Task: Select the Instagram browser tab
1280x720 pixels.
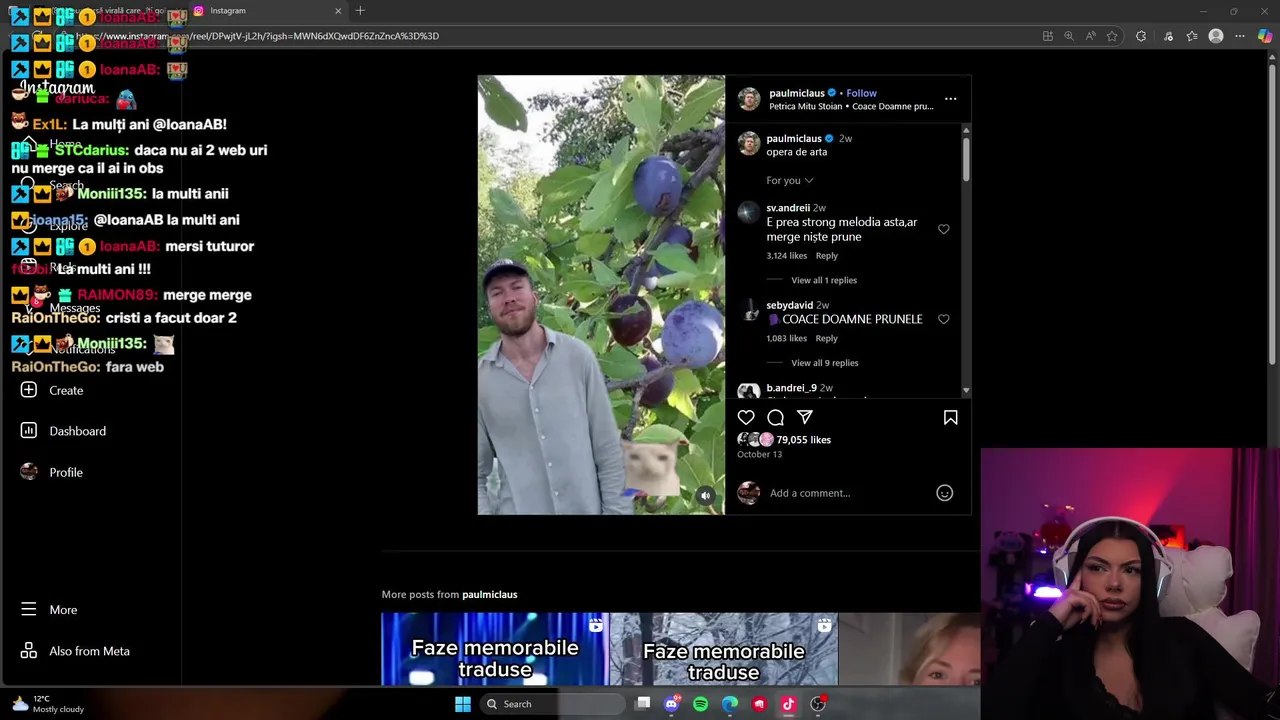Action: pos(265,11)
